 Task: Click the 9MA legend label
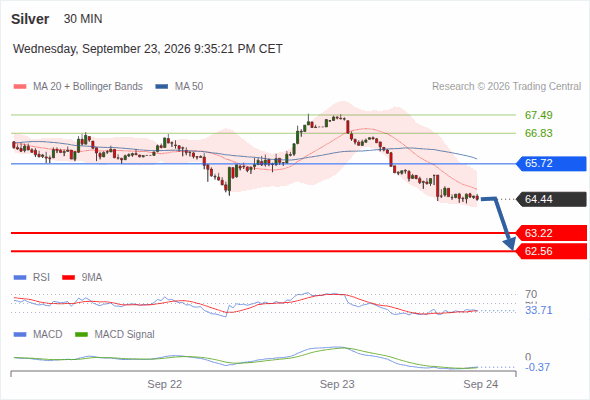(92, 277)
